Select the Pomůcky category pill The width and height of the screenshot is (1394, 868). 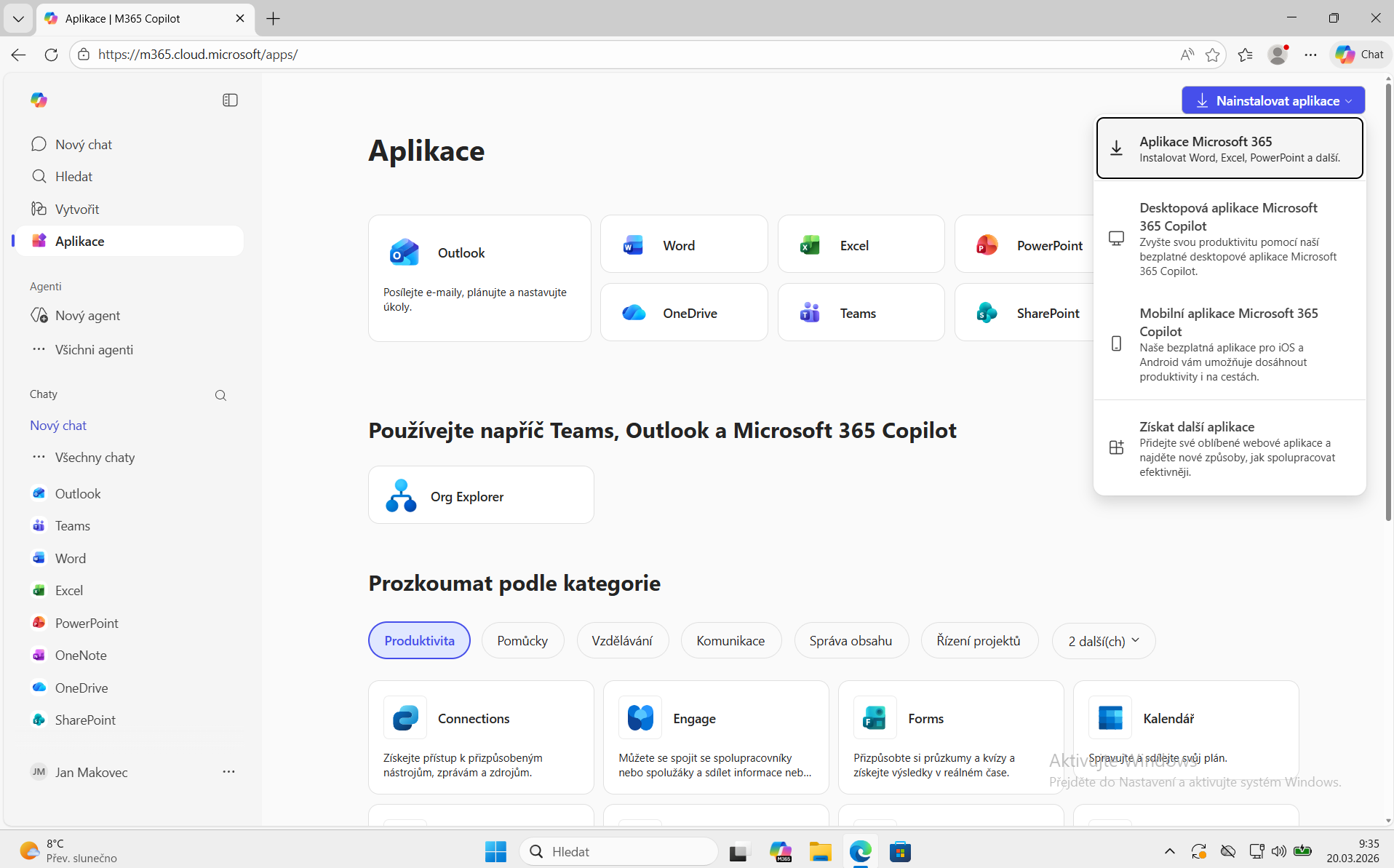tap(522, 640)
